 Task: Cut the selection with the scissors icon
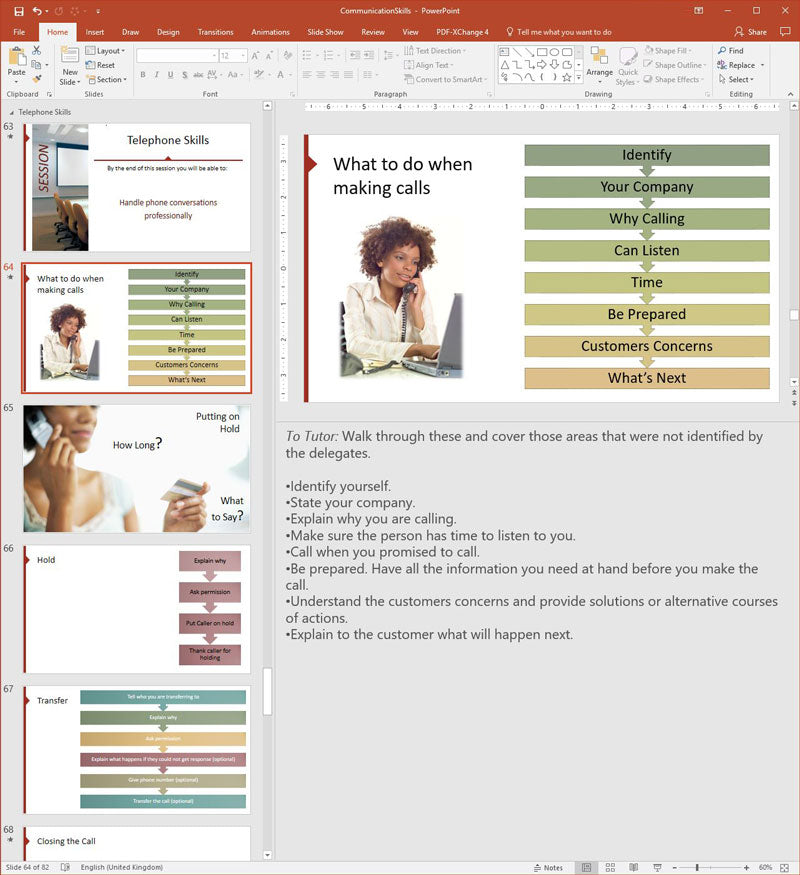click(x=37, y=51)
